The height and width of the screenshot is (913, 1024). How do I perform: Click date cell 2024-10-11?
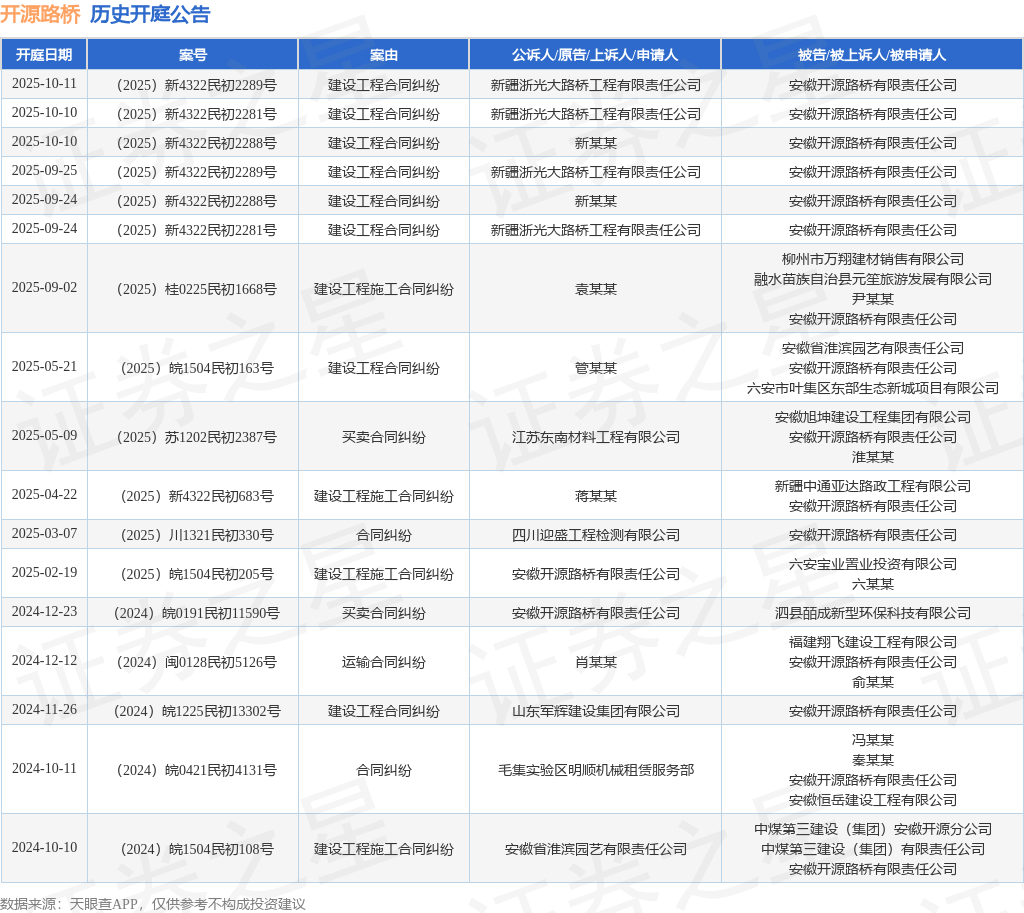[x=44, y=769]
